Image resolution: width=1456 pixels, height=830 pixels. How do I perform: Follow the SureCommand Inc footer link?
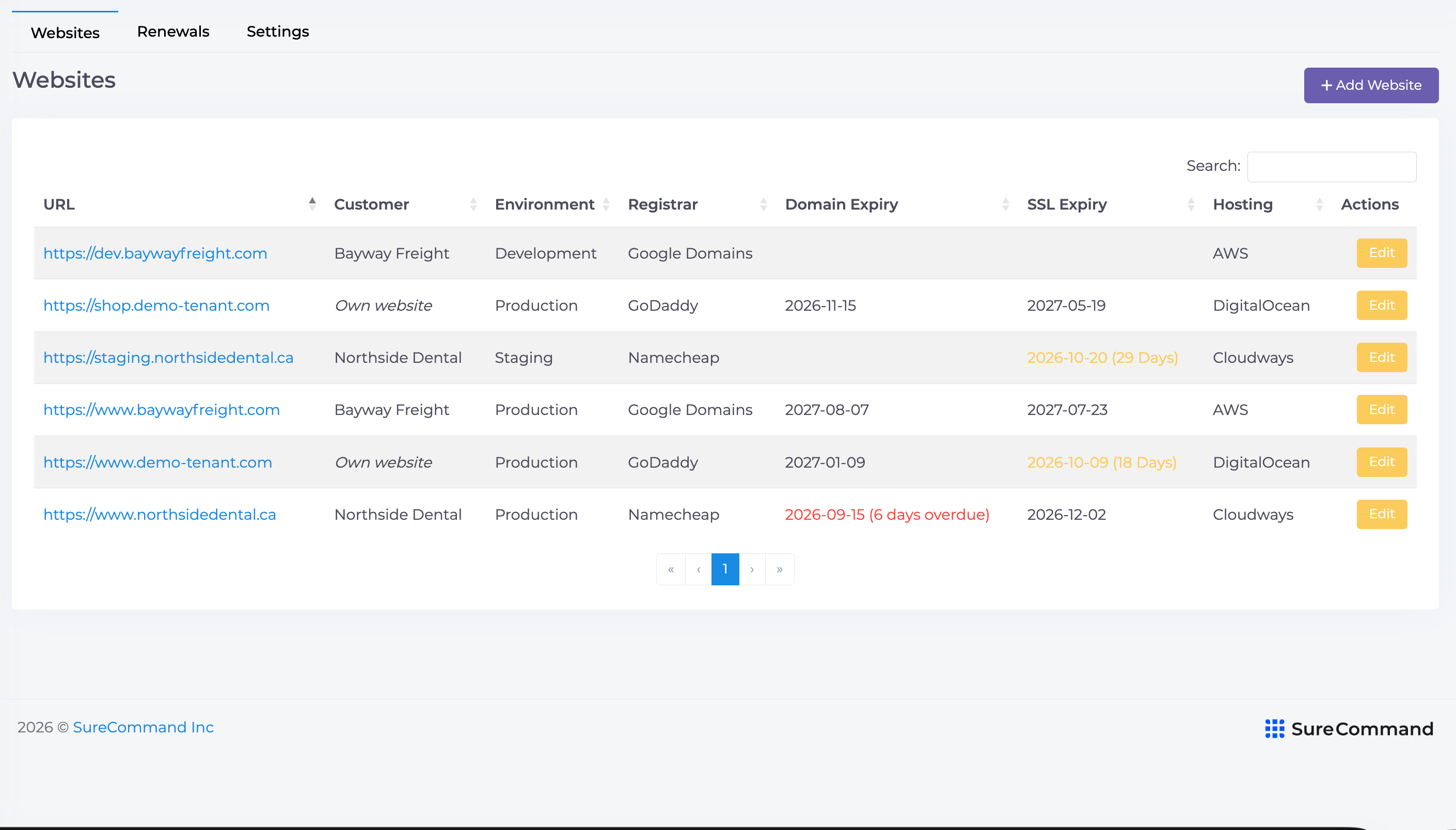(143, 727)
